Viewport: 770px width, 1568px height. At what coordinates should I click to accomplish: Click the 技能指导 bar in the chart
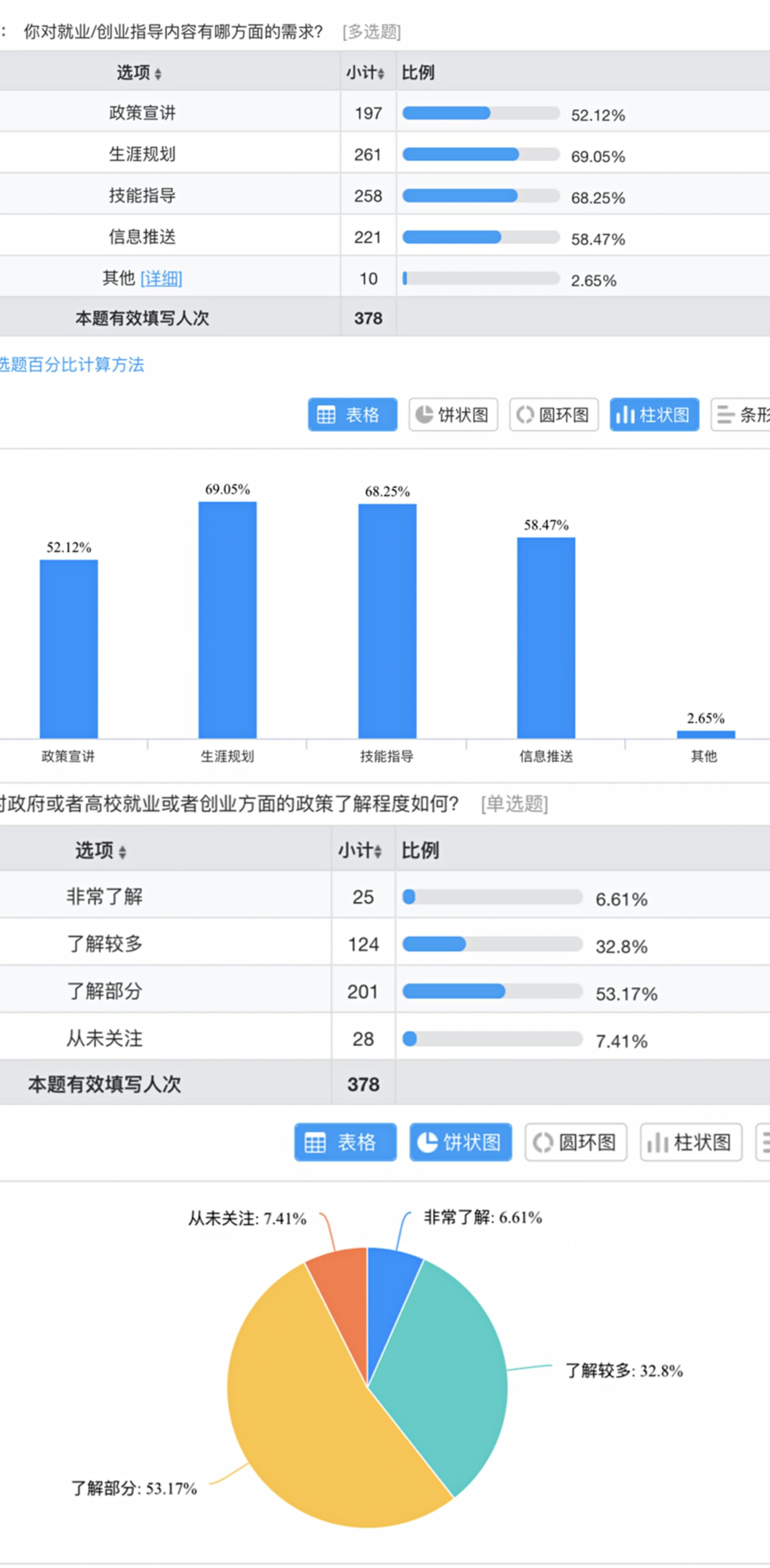click(x=387, y=622)
